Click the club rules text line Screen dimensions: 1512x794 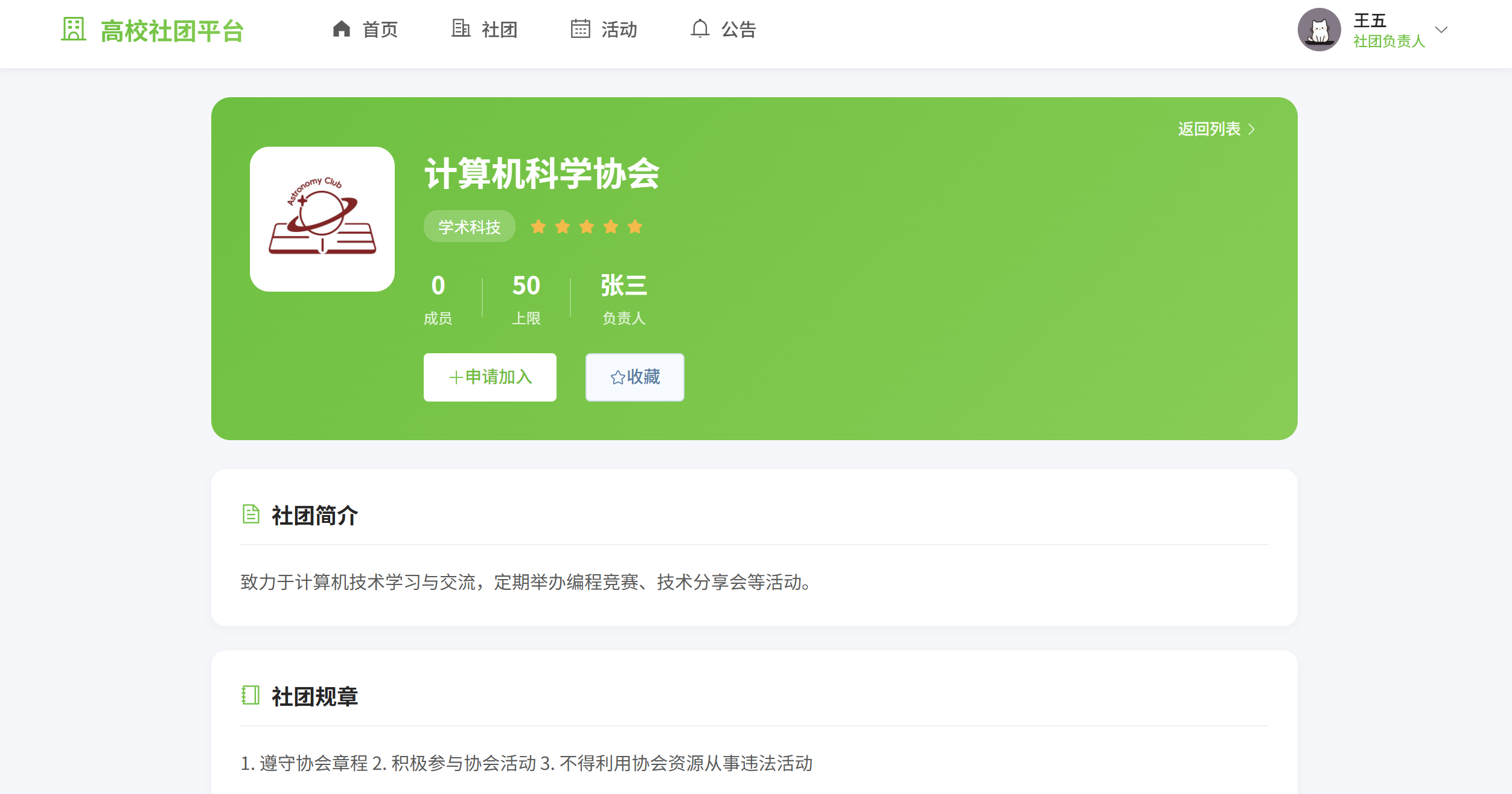pos(527,763)
